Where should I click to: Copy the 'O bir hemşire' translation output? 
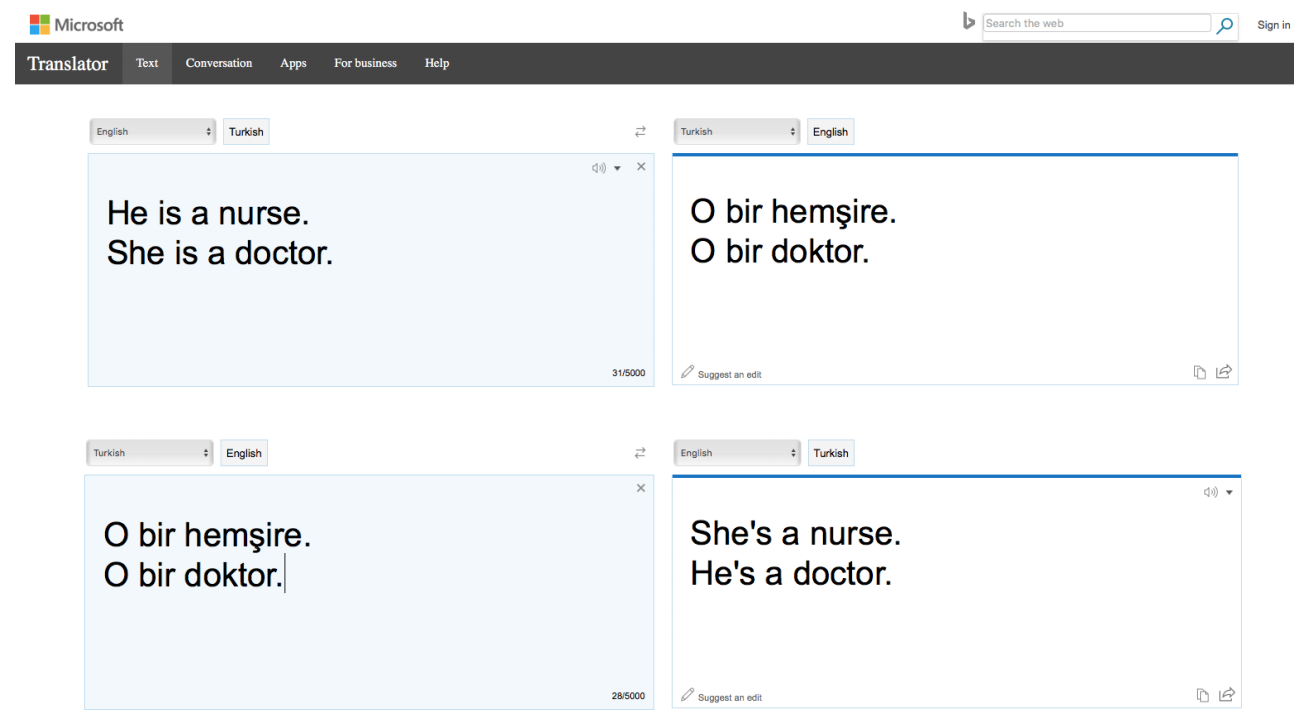click(x=1200, y=372)
